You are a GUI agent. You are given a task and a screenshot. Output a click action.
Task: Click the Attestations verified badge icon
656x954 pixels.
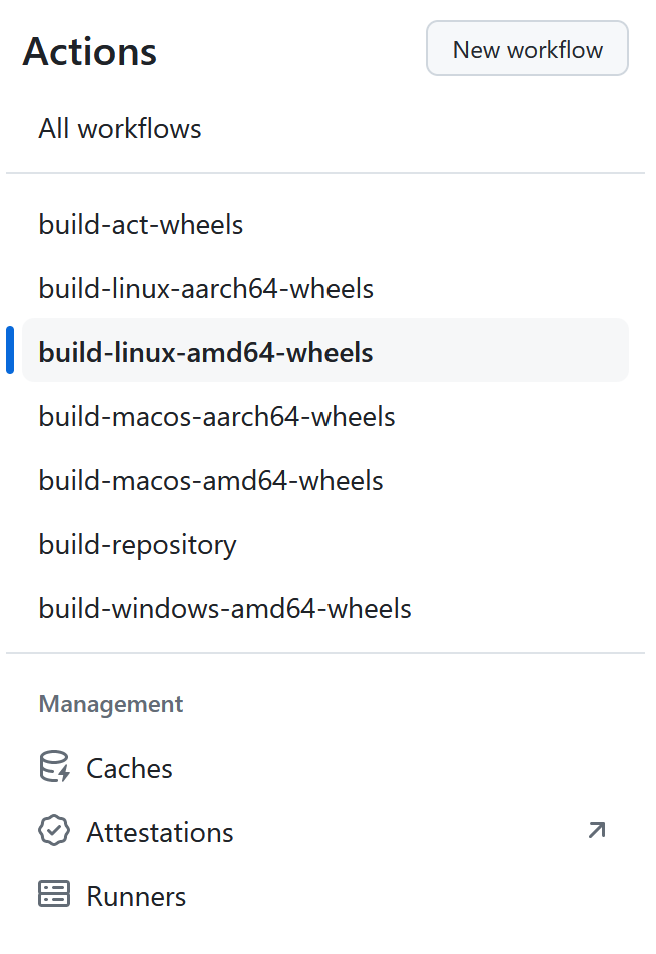(54, 832)
